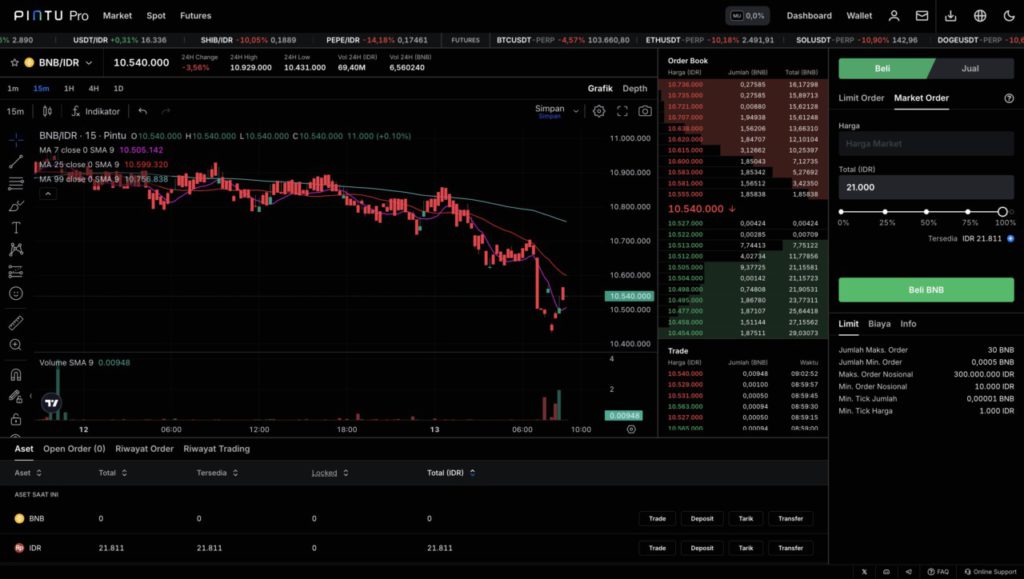
Task: Switch to the Limit Order tab
Action: tap(861, 98)
